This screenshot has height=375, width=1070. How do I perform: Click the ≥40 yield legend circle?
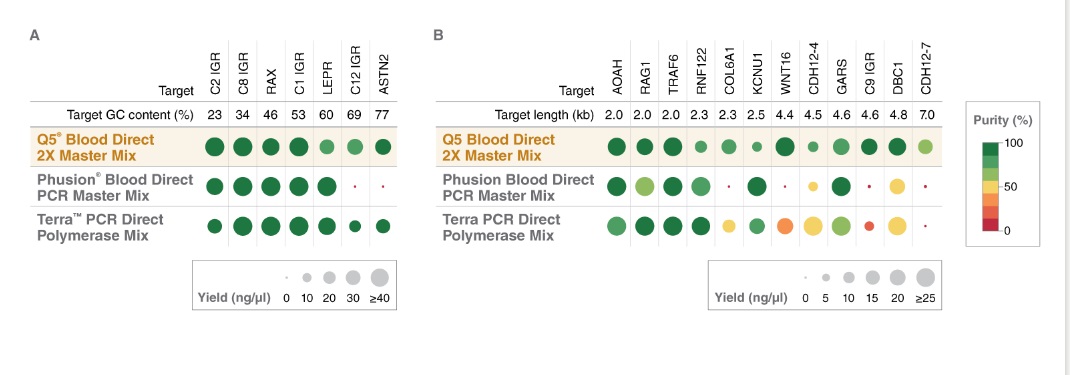(x=379, y=277)
